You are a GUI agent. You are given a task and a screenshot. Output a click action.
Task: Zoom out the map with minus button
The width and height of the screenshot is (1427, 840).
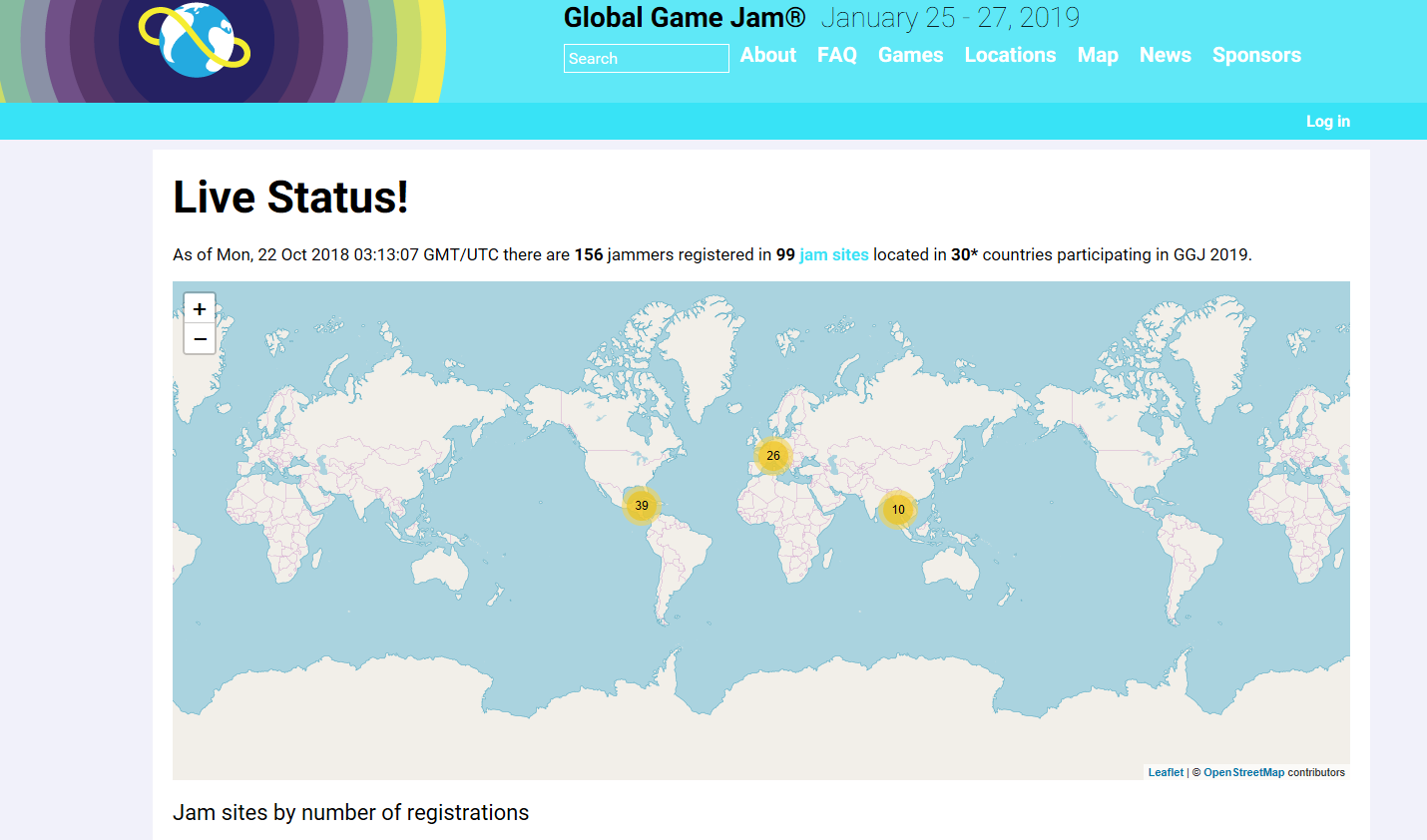point(200,339)
